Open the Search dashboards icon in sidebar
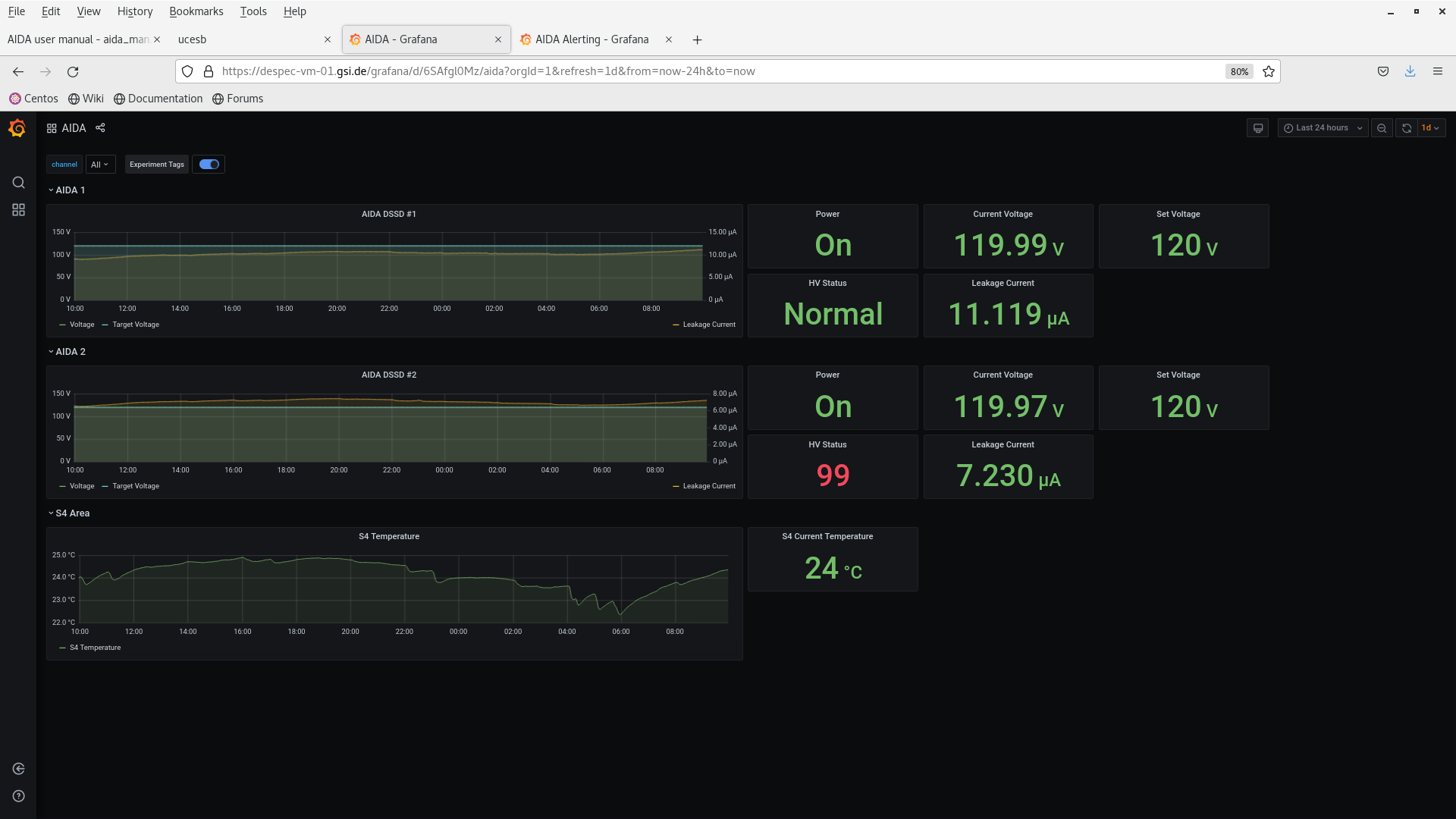The width and height of the screenshot is (1456, 819). click(18, 183)
